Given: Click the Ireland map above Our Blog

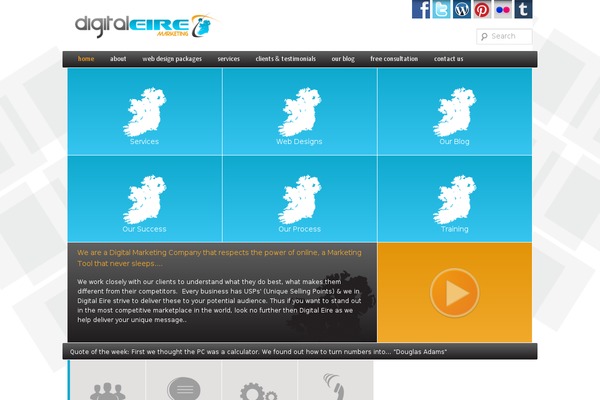Looking at the screenshot, I should click(454, 112).
